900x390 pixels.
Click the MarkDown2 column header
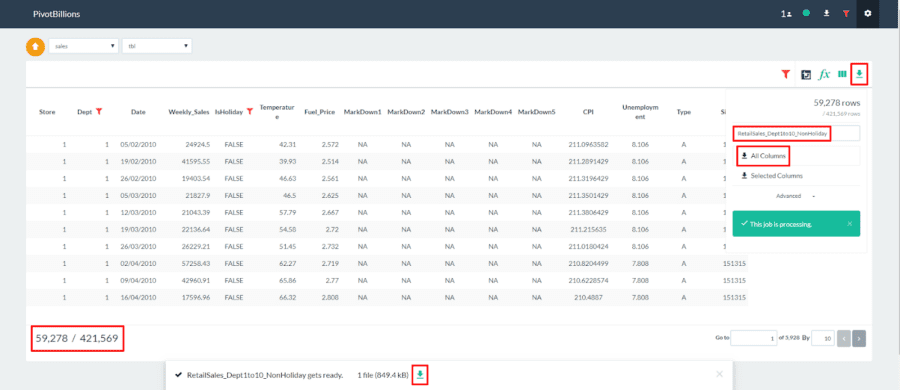click(406, 112)
